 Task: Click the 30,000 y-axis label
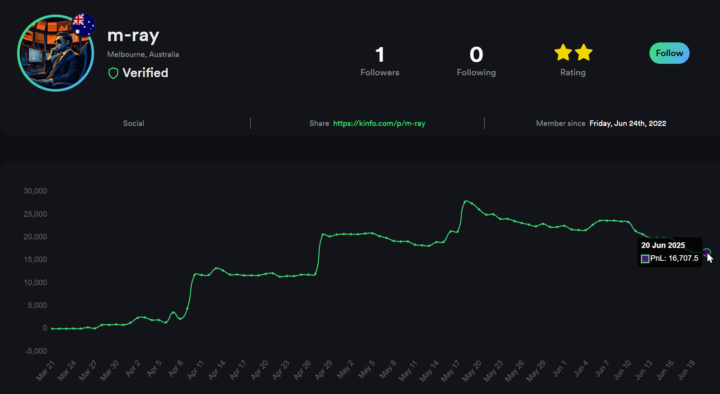click(x=35, y=191)
